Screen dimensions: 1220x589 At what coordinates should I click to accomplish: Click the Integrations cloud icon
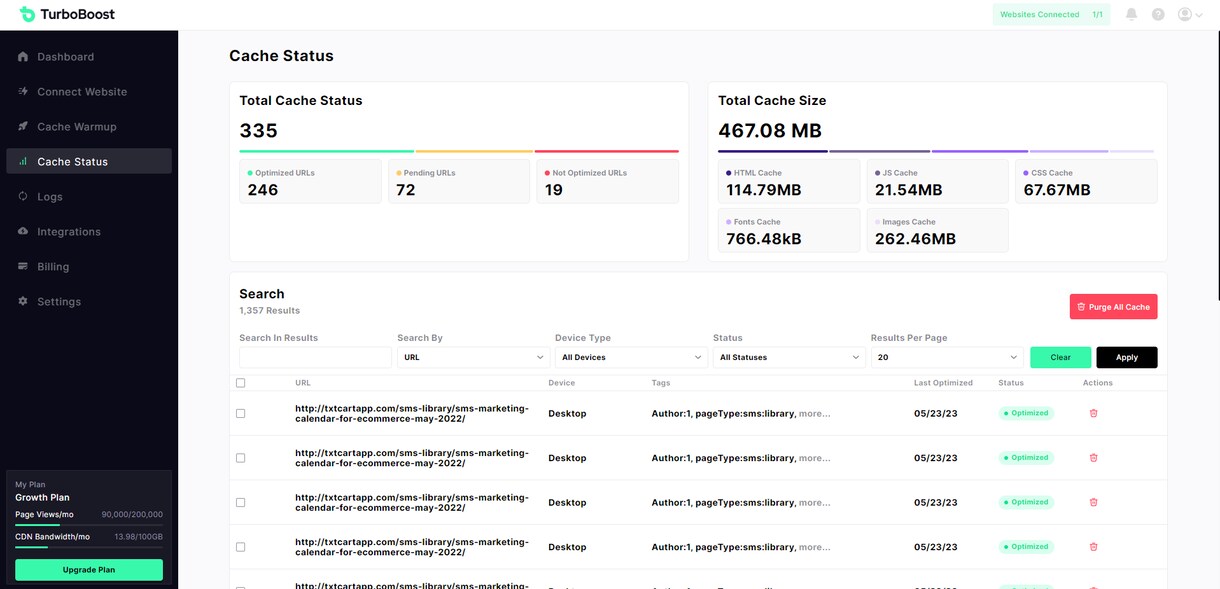(23, 232)
